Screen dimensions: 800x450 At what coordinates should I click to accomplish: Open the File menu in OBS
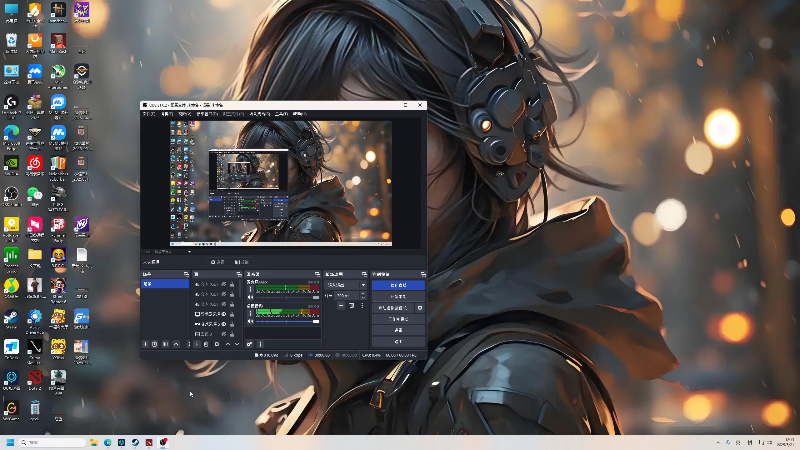[x=148, y=114]
